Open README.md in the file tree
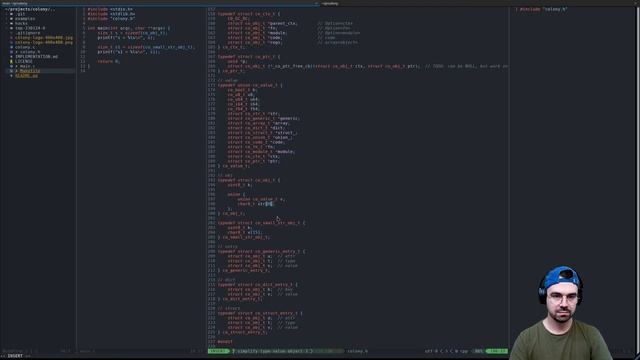The width and height of the screenshot is (640, 360). [x=26, y=76]
